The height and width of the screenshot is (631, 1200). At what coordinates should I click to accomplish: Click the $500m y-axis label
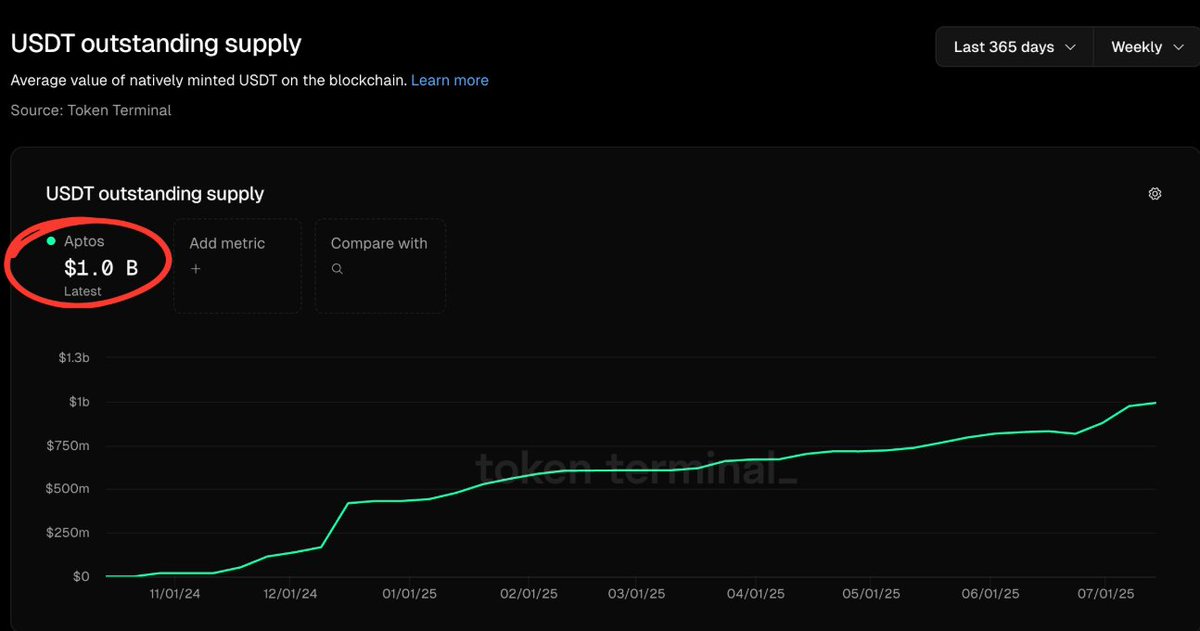(69, 489)
